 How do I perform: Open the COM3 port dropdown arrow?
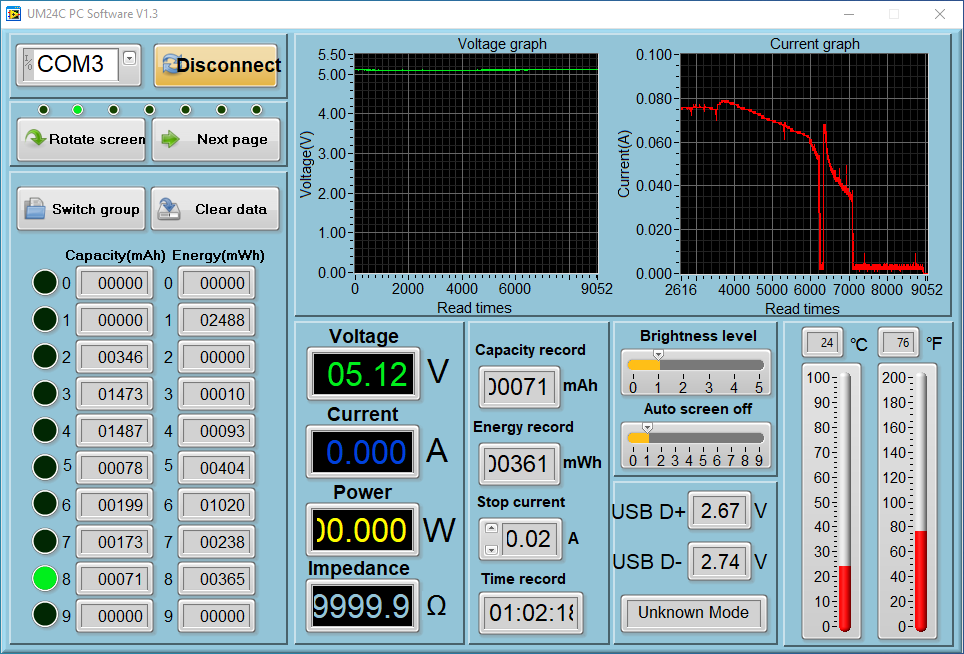coord(129,58)
